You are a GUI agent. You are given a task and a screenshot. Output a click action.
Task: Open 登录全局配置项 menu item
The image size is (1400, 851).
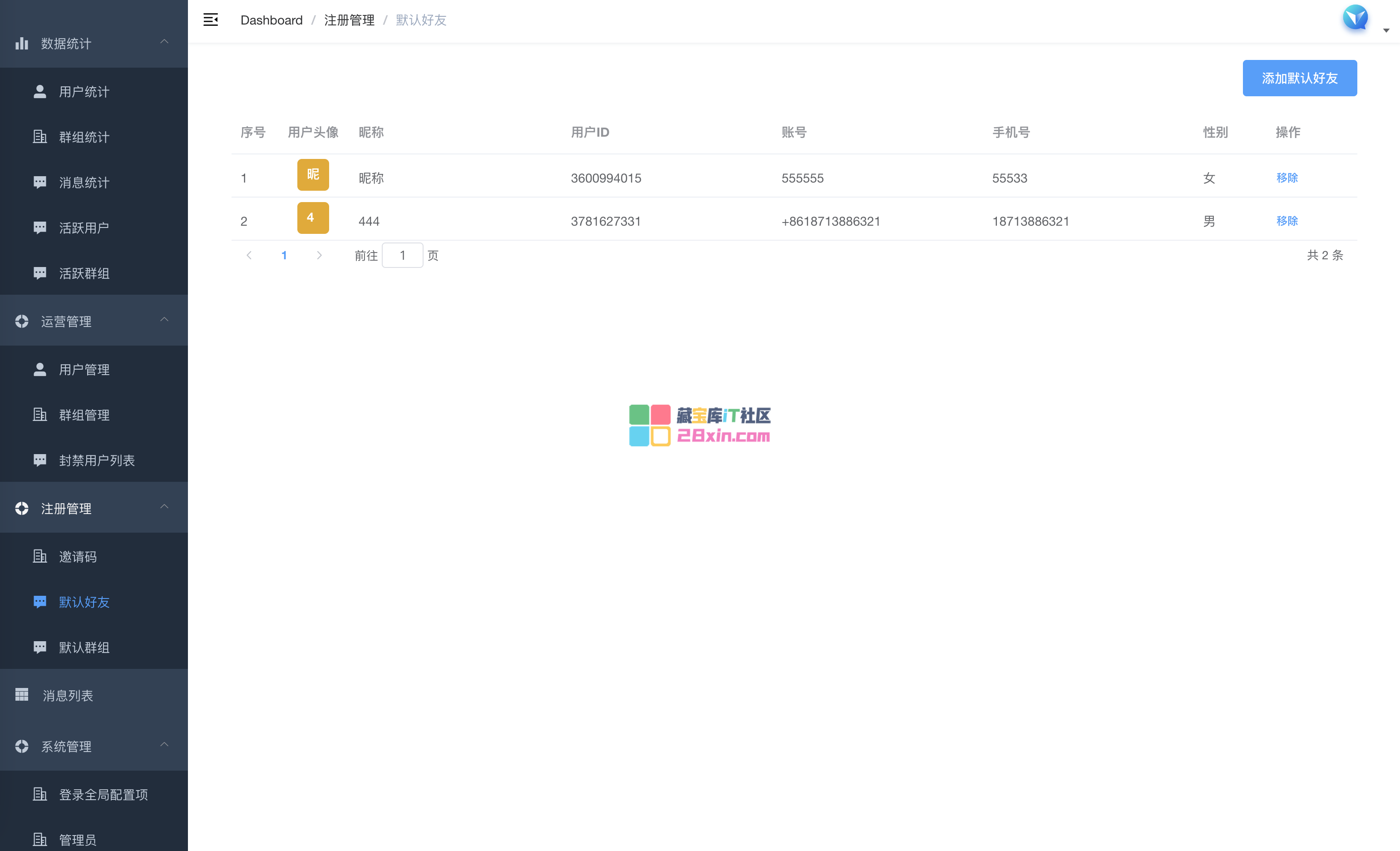104,794
